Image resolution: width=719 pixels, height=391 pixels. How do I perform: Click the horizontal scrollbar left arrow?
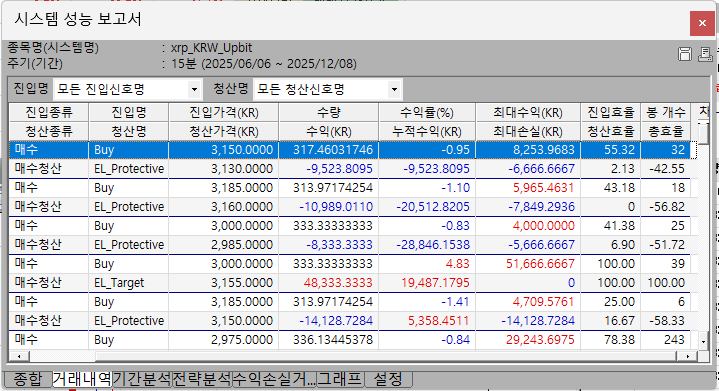(19, 356)
